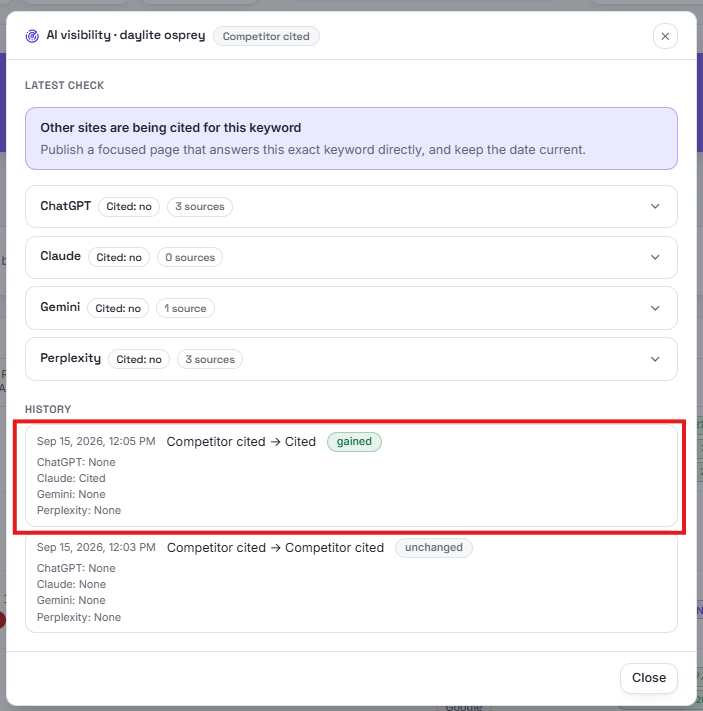Click ChatGPT 'Cited: no' badge

(x=129, y=207)
